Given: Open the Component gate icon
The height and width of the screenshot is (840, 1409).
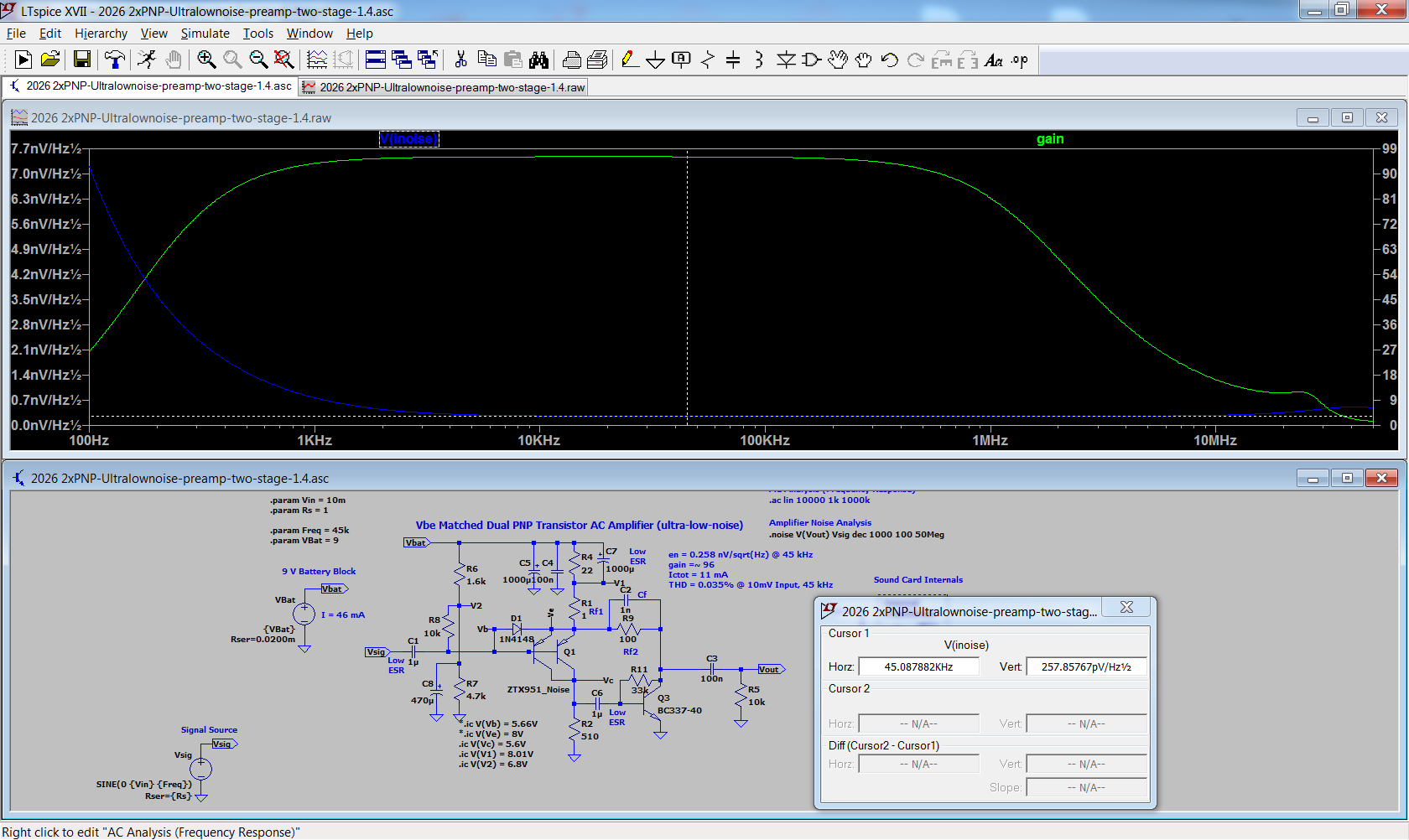Looking at the screenshot, I should tap(812, 60).
